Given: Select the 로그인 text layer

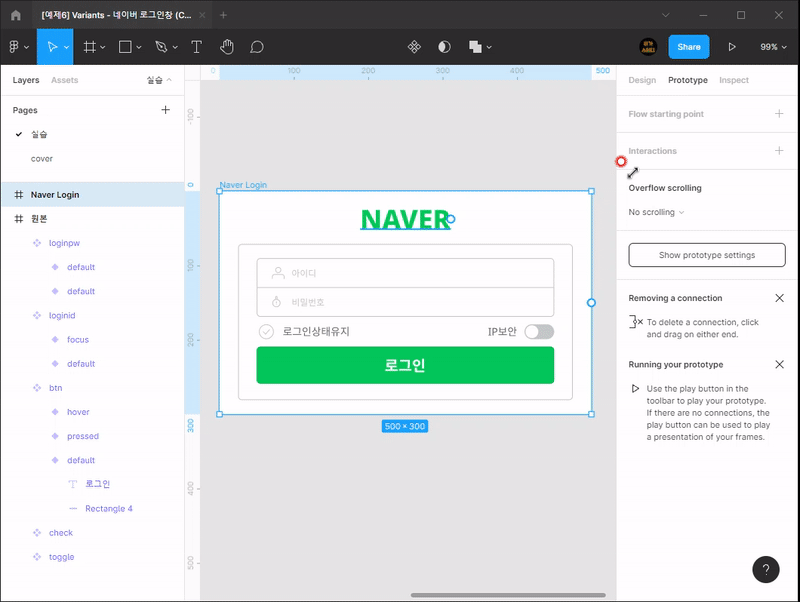Looking at the screenshot, I should tap(92, 484).
